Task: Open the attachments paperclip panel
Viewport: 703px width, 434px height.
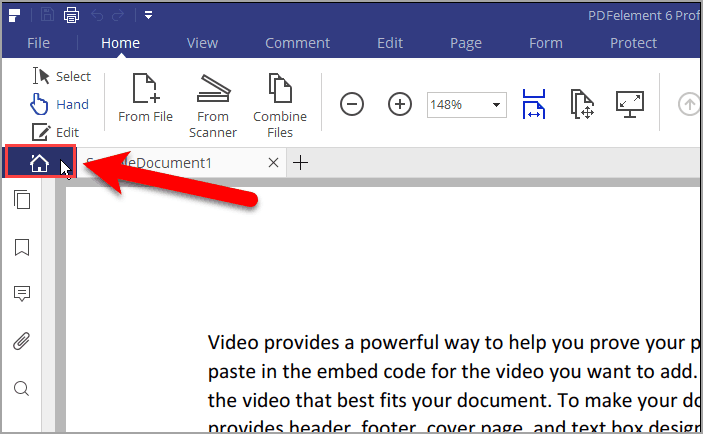Action: pos(22,341)
